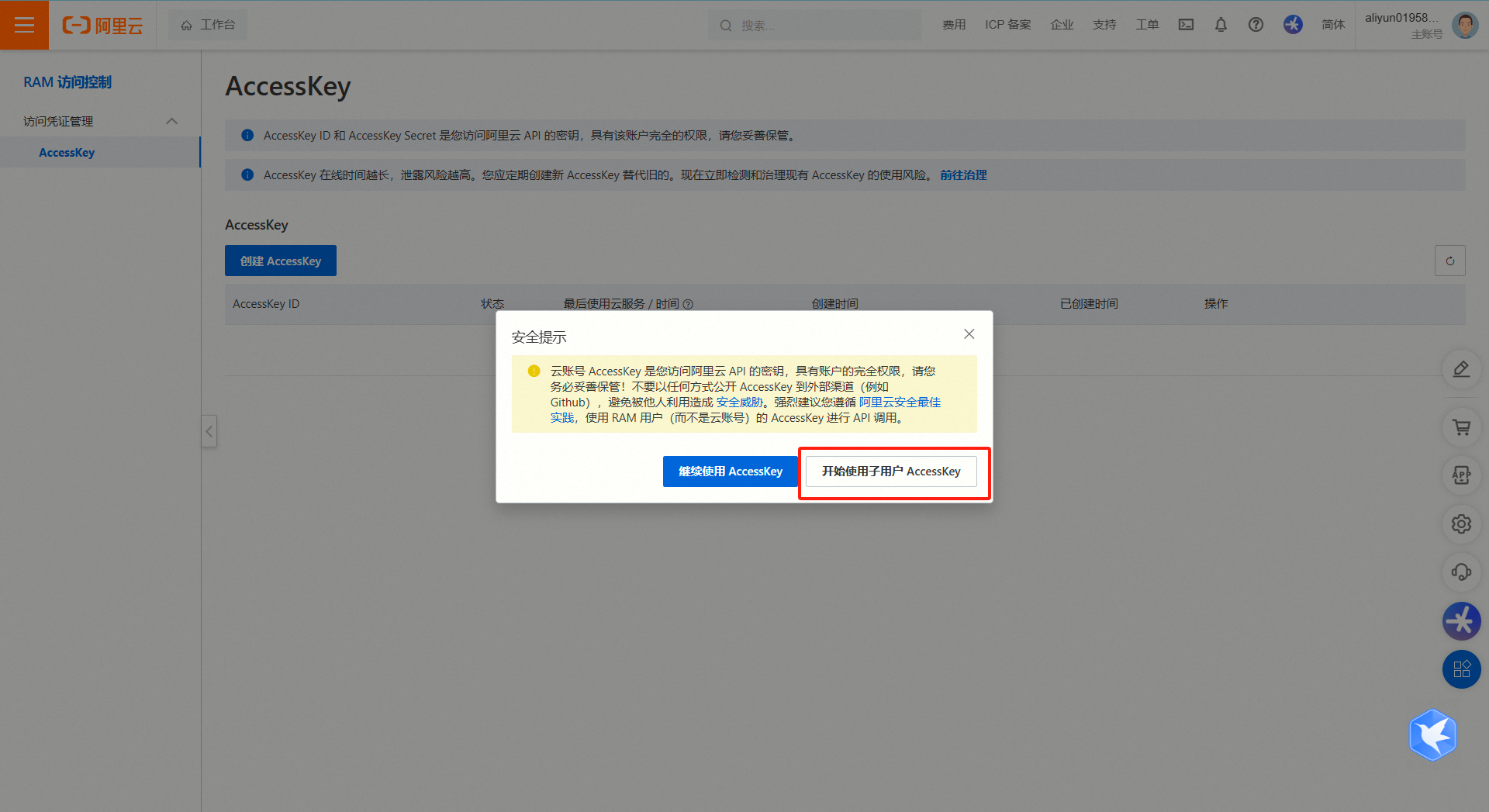Open the 工作台 workbench button
The image size is (1489, 812).
208,25
